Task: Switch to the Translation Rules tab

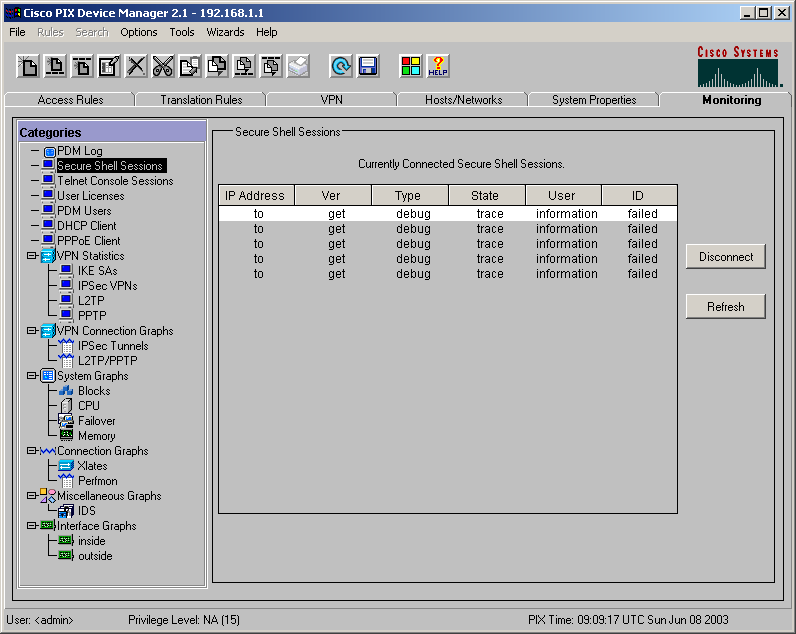Action: pos(201,99)
